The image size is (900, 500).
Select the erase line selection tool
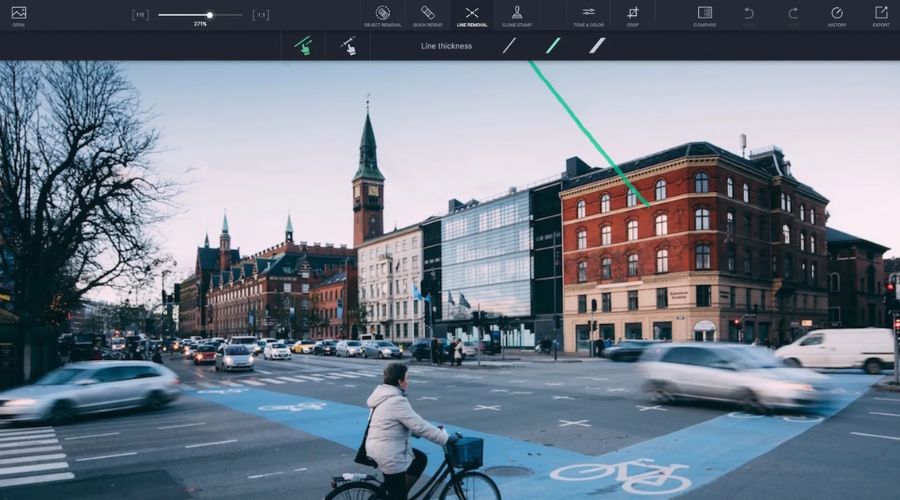point(348,46)
